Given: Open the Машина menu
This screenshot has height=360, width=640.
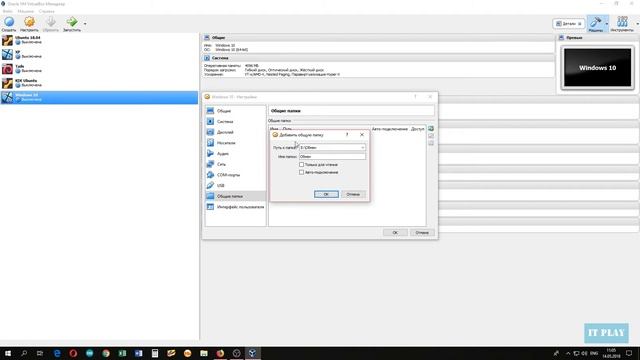Looking at the screenshot, I should click(x=25, y=11).
